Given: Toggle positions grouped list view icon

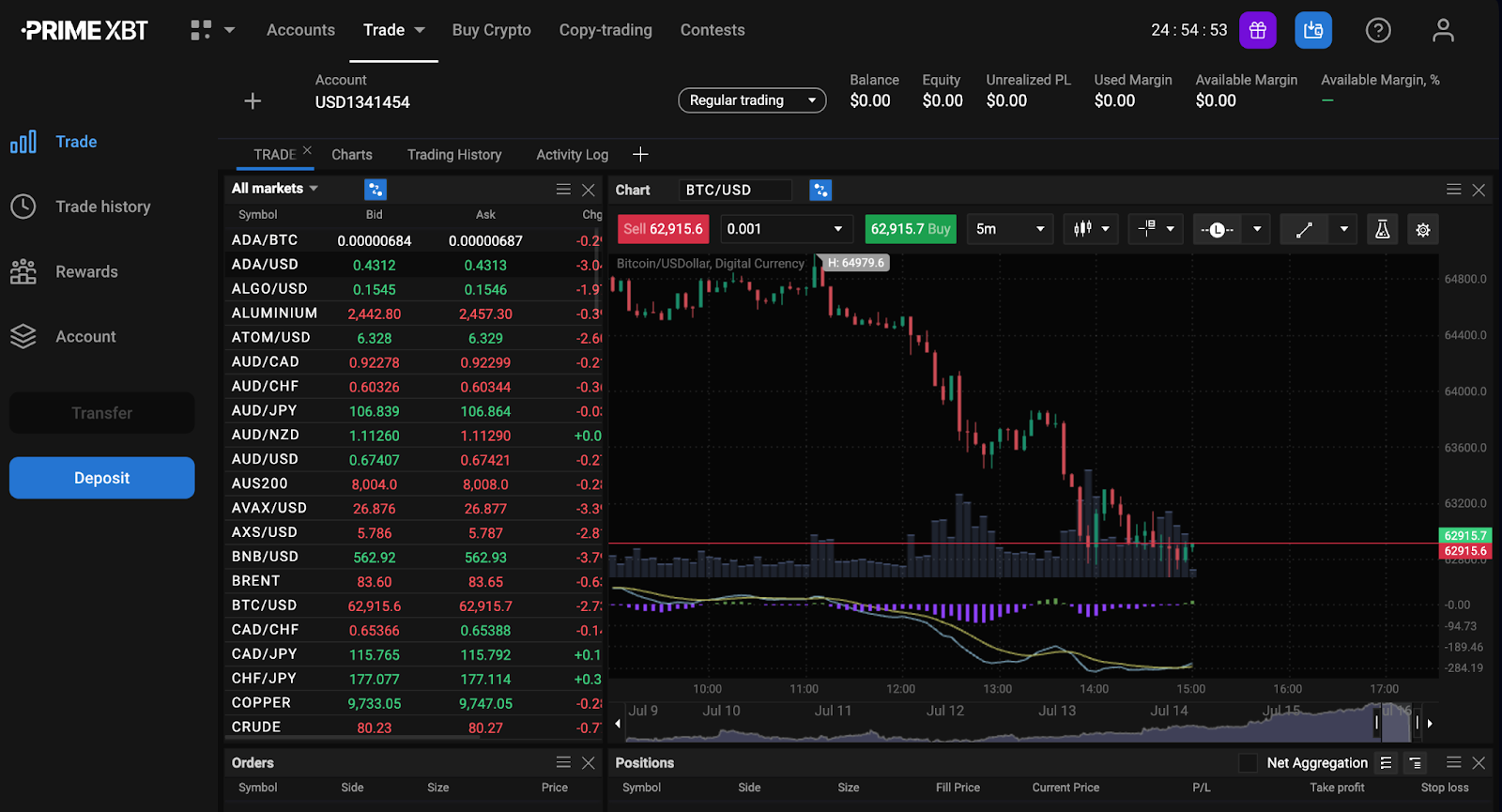Looking at the screenshot, I should [x=1386, y=763].
